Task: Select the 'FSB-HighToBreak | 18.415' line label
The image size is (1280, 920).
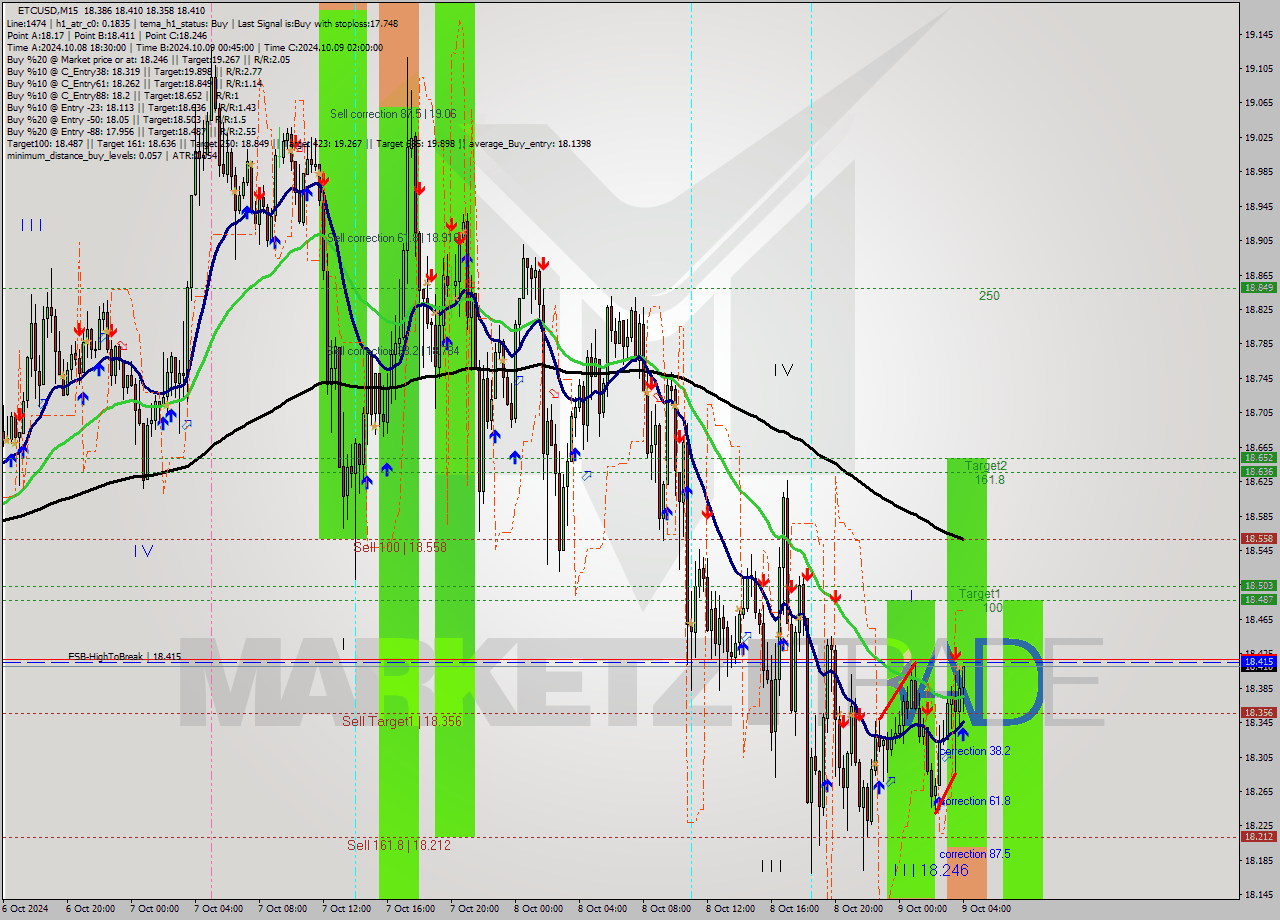Action: coord(125,656)
